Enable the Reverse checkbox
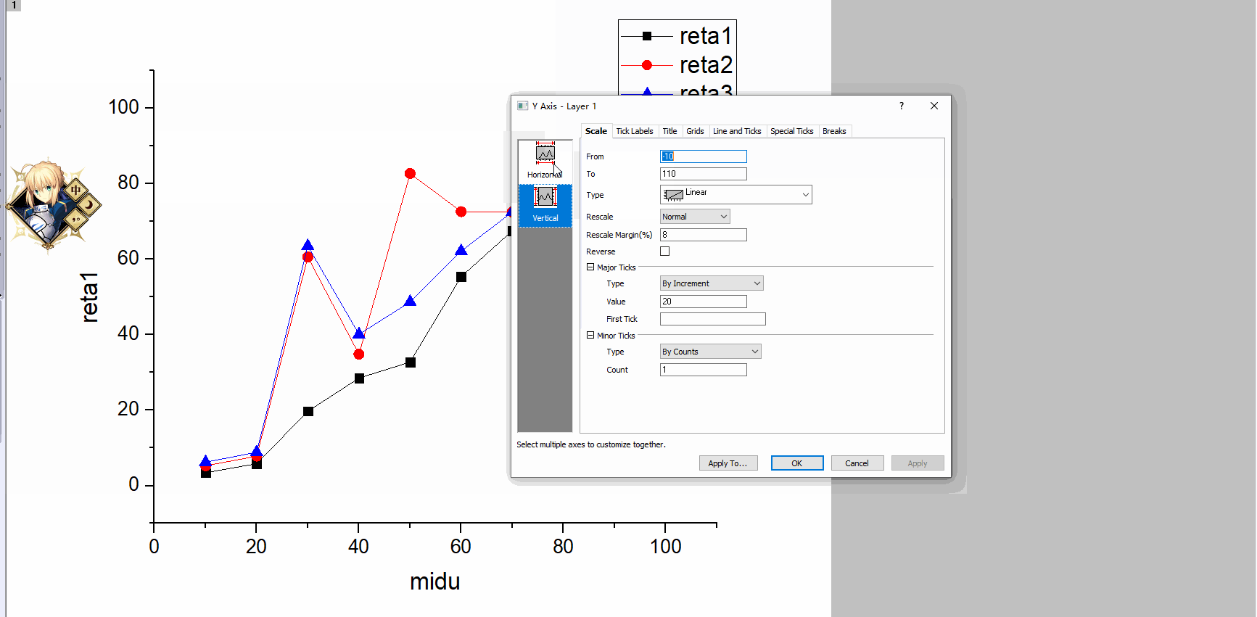1257x617 pixels. coord(665,252)
